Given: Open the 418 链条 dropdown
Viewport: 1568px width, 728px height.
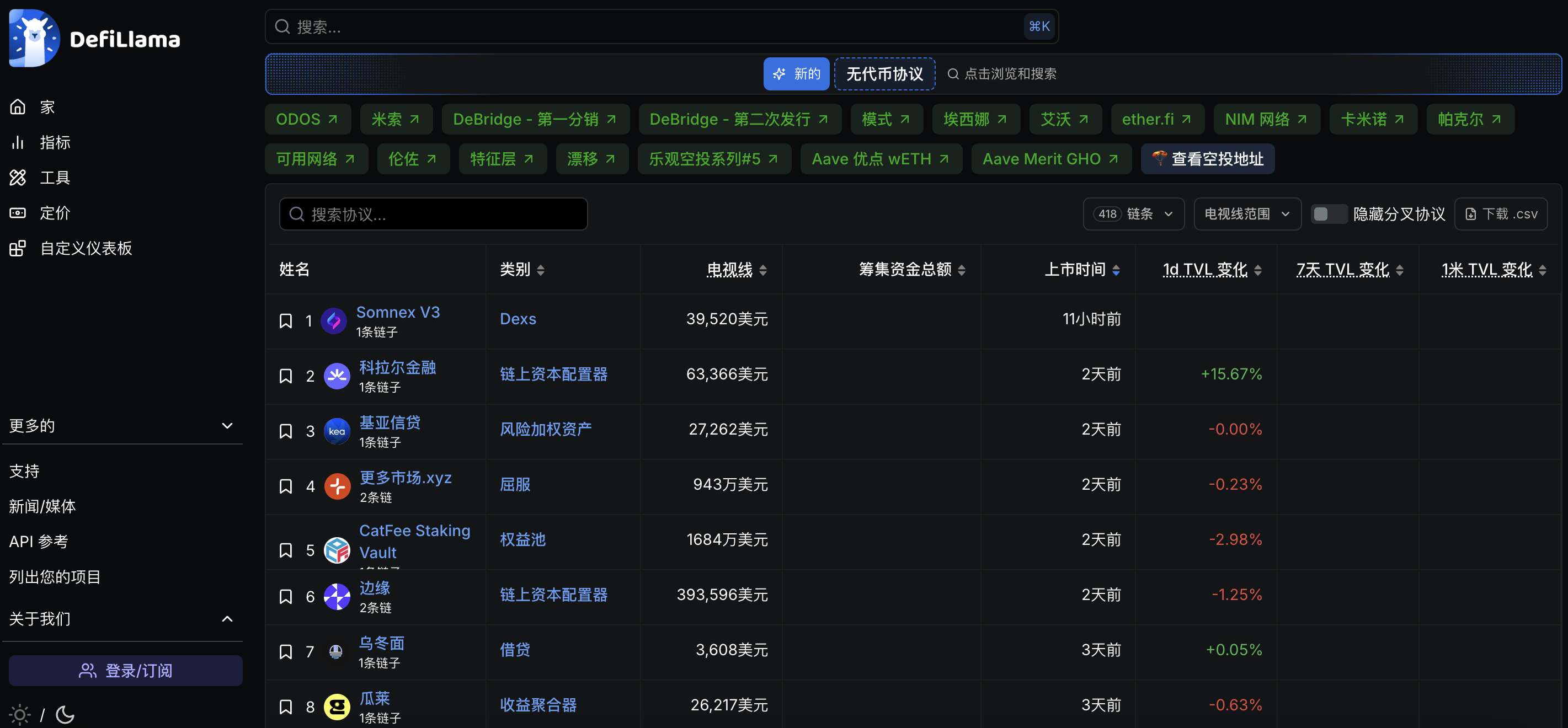Looking at the screenshot, I should point(1133,214).
